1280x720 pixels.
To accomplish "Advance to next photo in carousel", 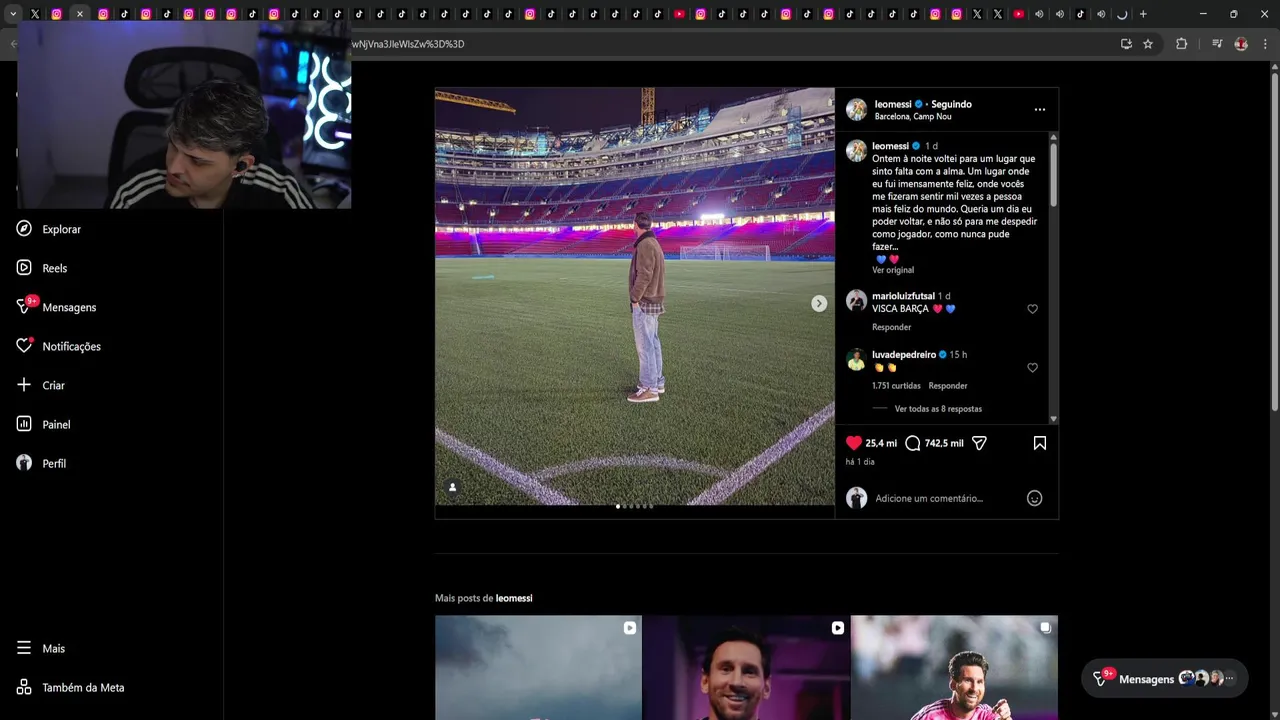I will pos(819,303).
